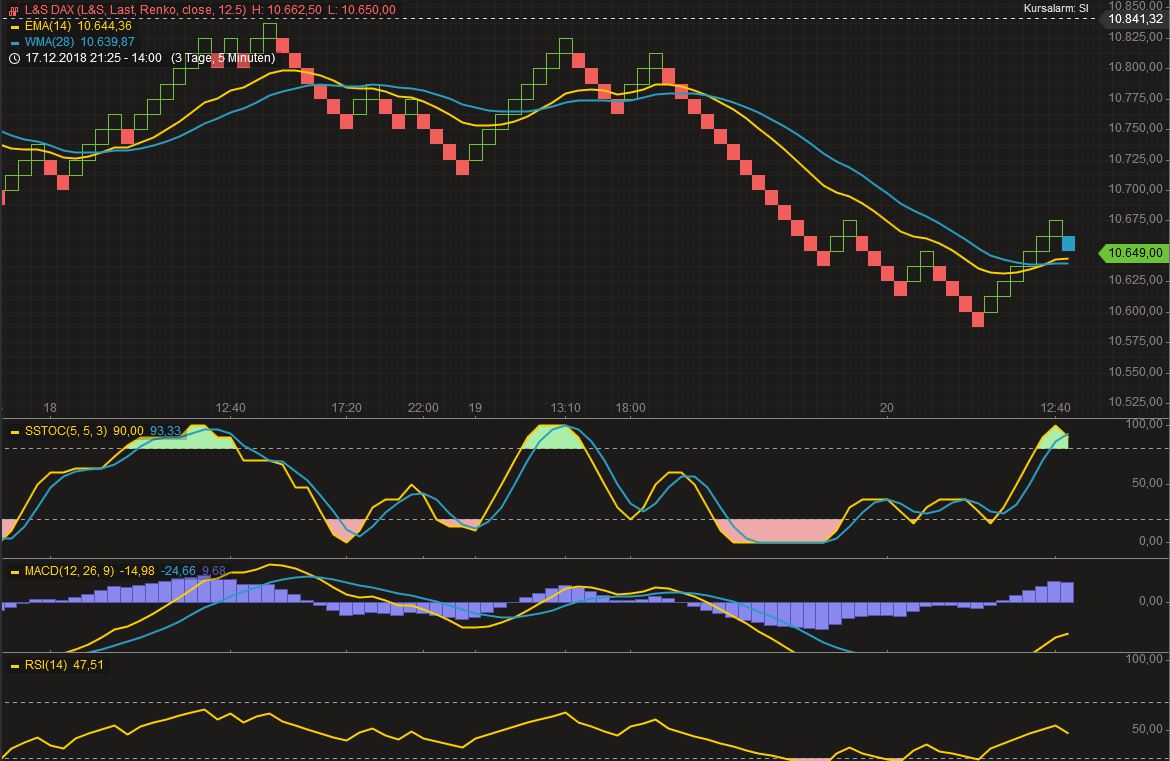
Task: Click the Renko chart-type icon beside L&S DAX
Action: (x=13, y=10)
